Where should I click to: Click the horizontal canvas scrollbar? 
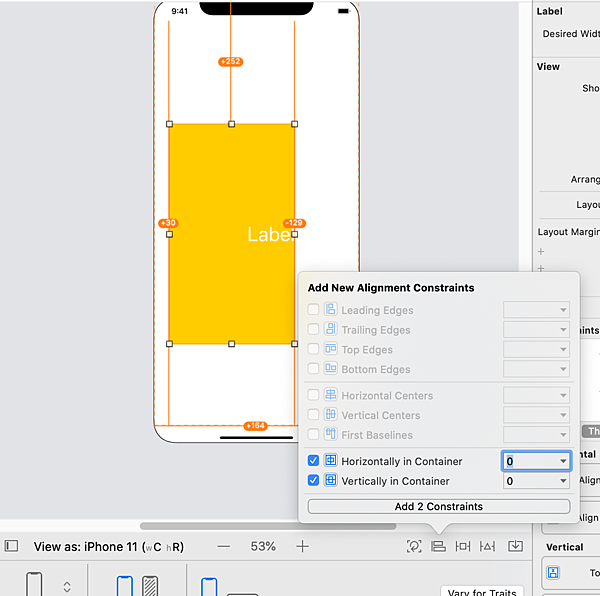220,526
